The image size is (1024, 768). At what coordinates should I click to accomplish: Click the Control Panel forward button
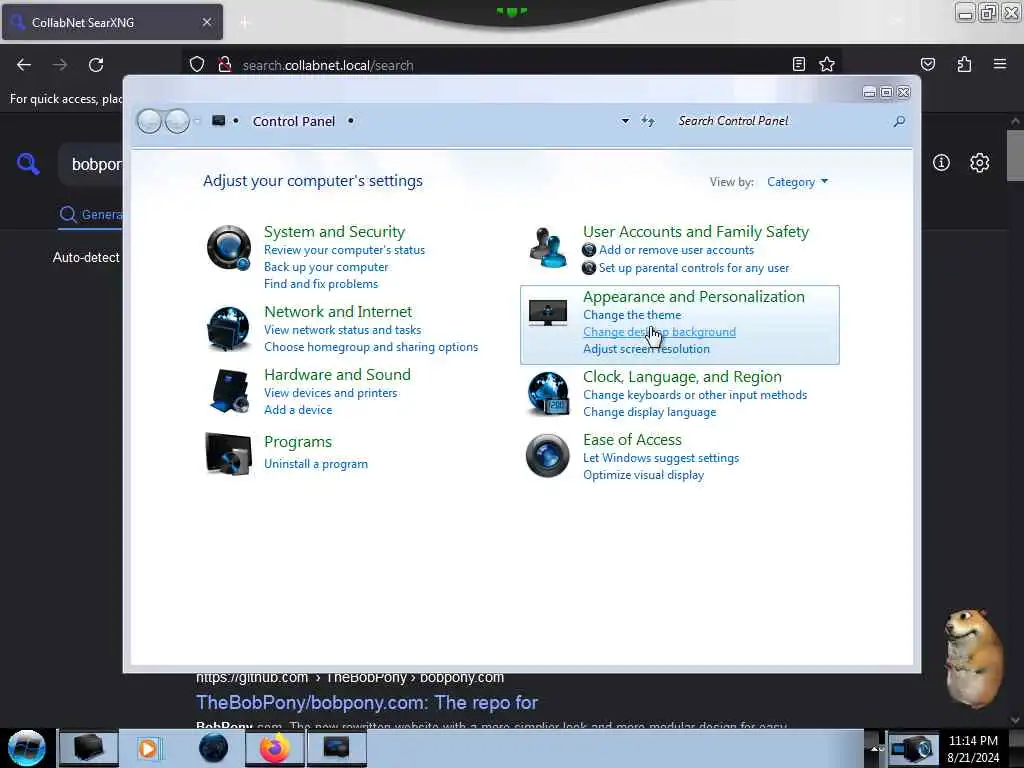click(177, 121)
